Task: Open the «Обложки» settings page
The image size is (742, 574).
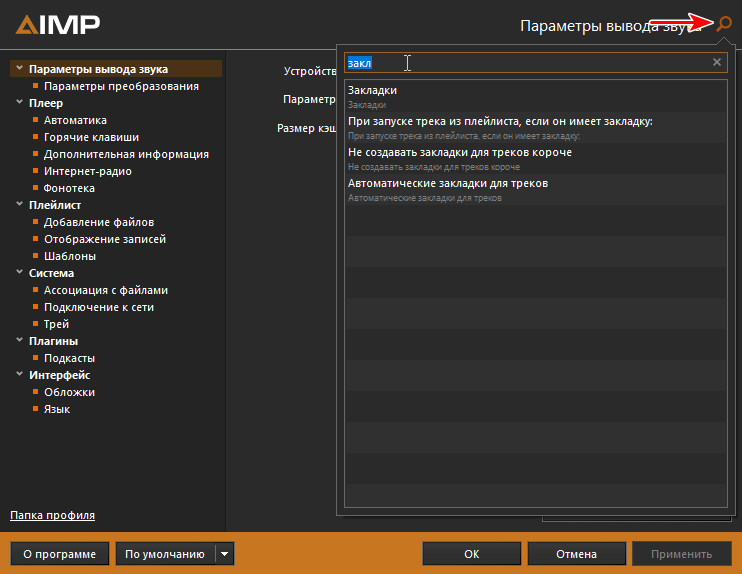Action: [70, 392]
